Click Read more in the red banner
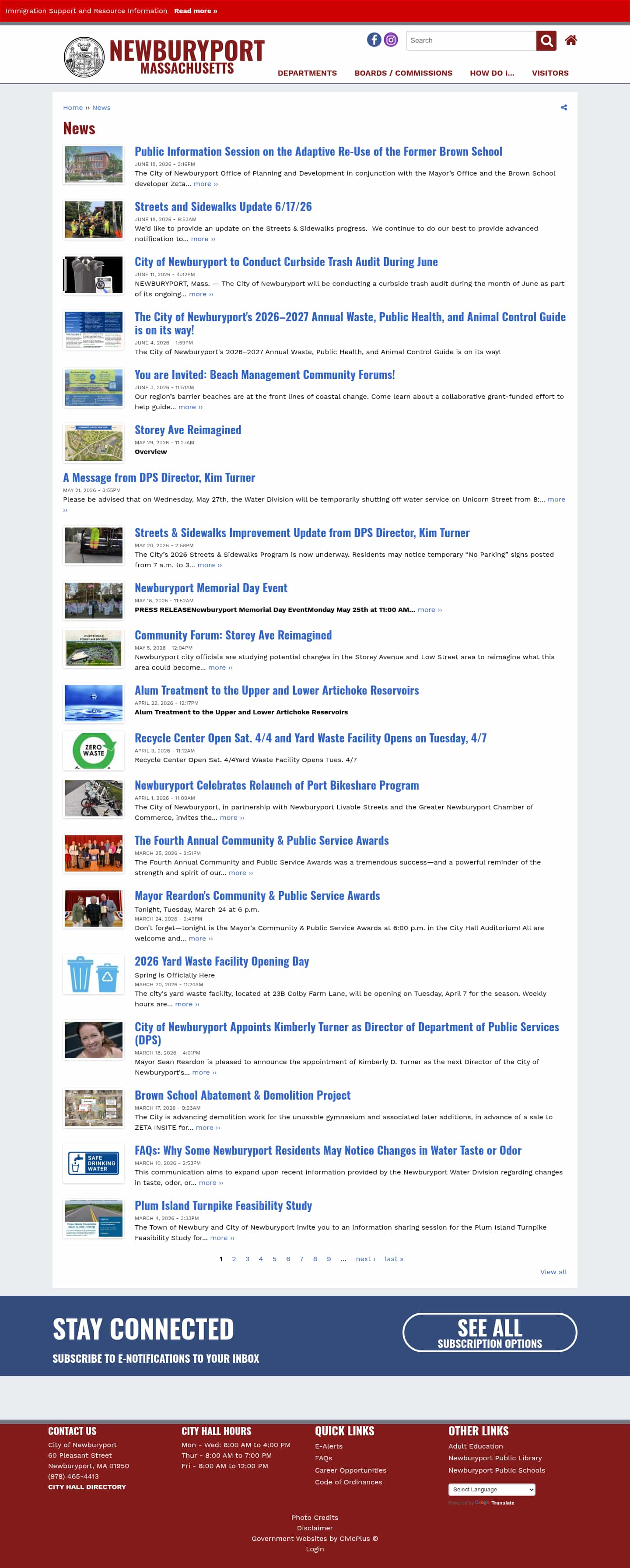This screenshot has height=1568, width=630. (x=195, y=11)
